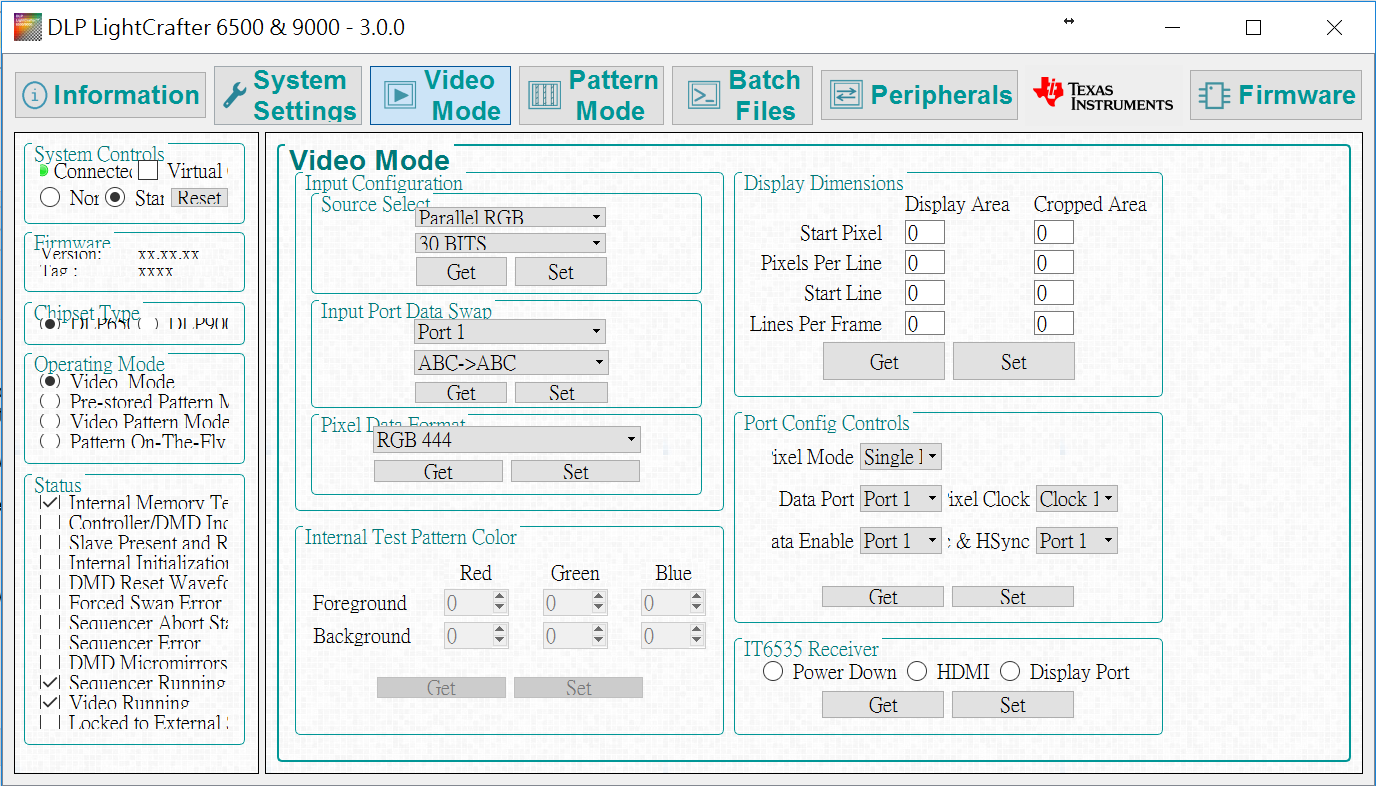Choose the HDMI receiver option

point(917,672)
